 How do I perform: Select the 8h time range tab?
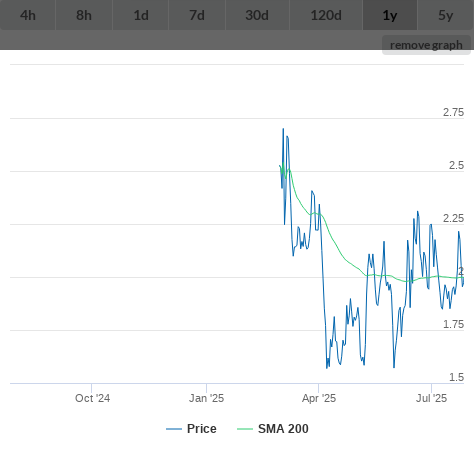pyautogui.click(x=84, y=15)
